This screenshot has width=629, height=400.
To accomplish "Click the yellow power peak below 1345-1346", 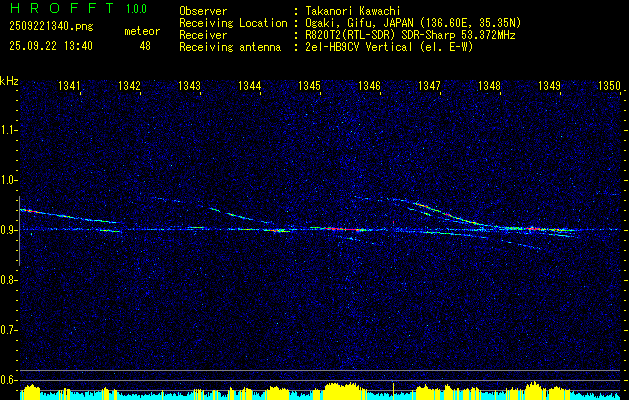I will 345,390.
